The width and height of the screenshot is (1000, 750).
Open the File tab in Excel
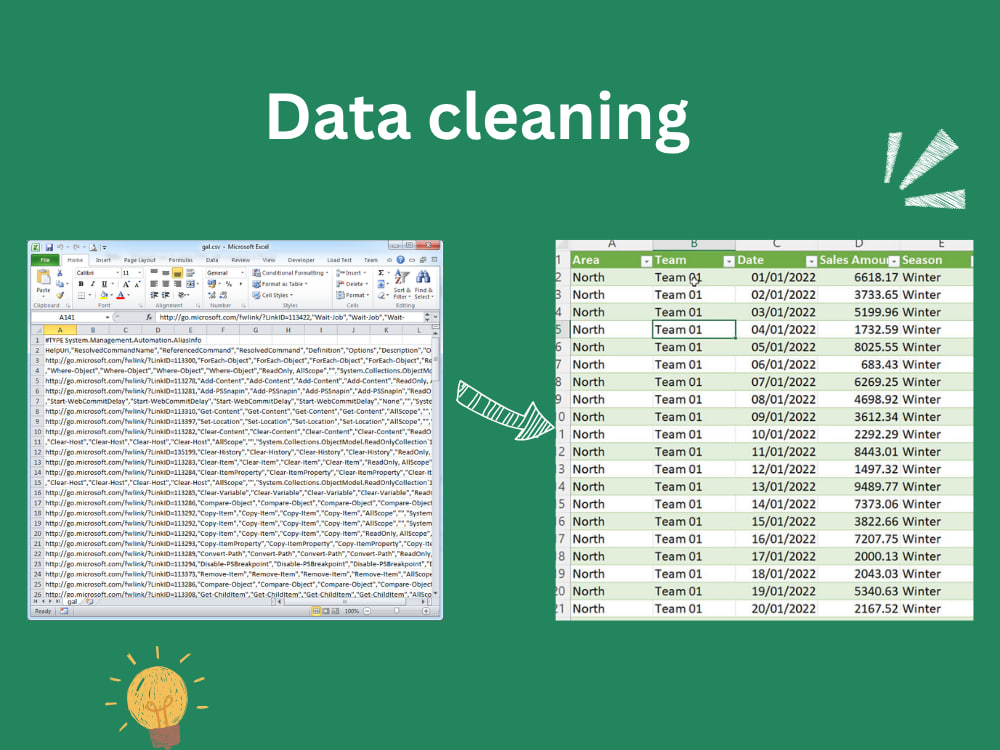pyautogui.click(x=45, y=260)
